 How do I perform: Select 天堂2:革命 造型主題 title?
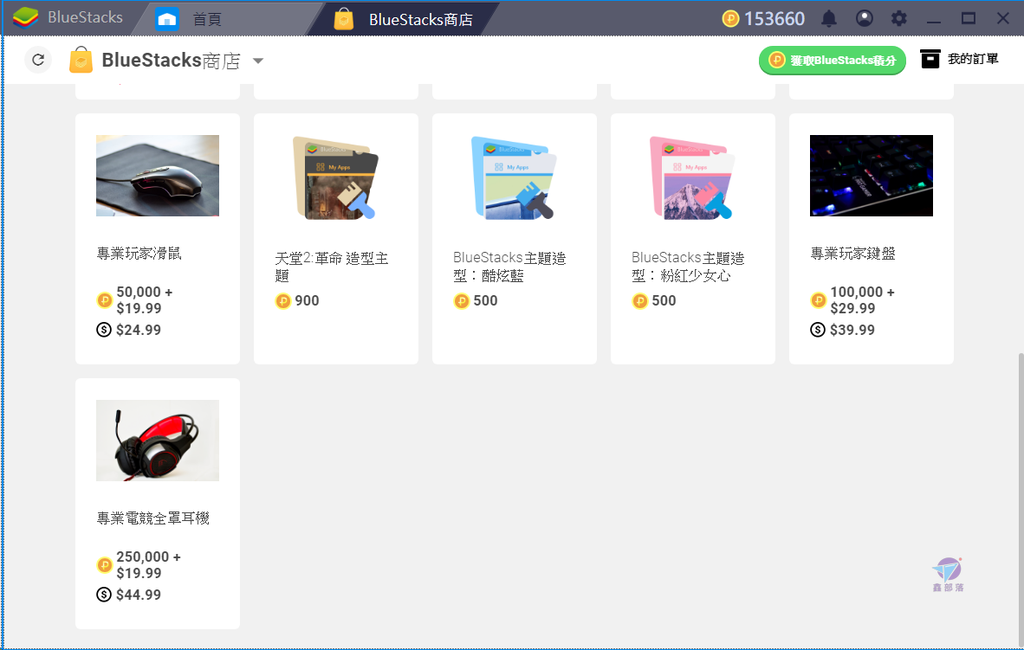click(x=332, y=267)
